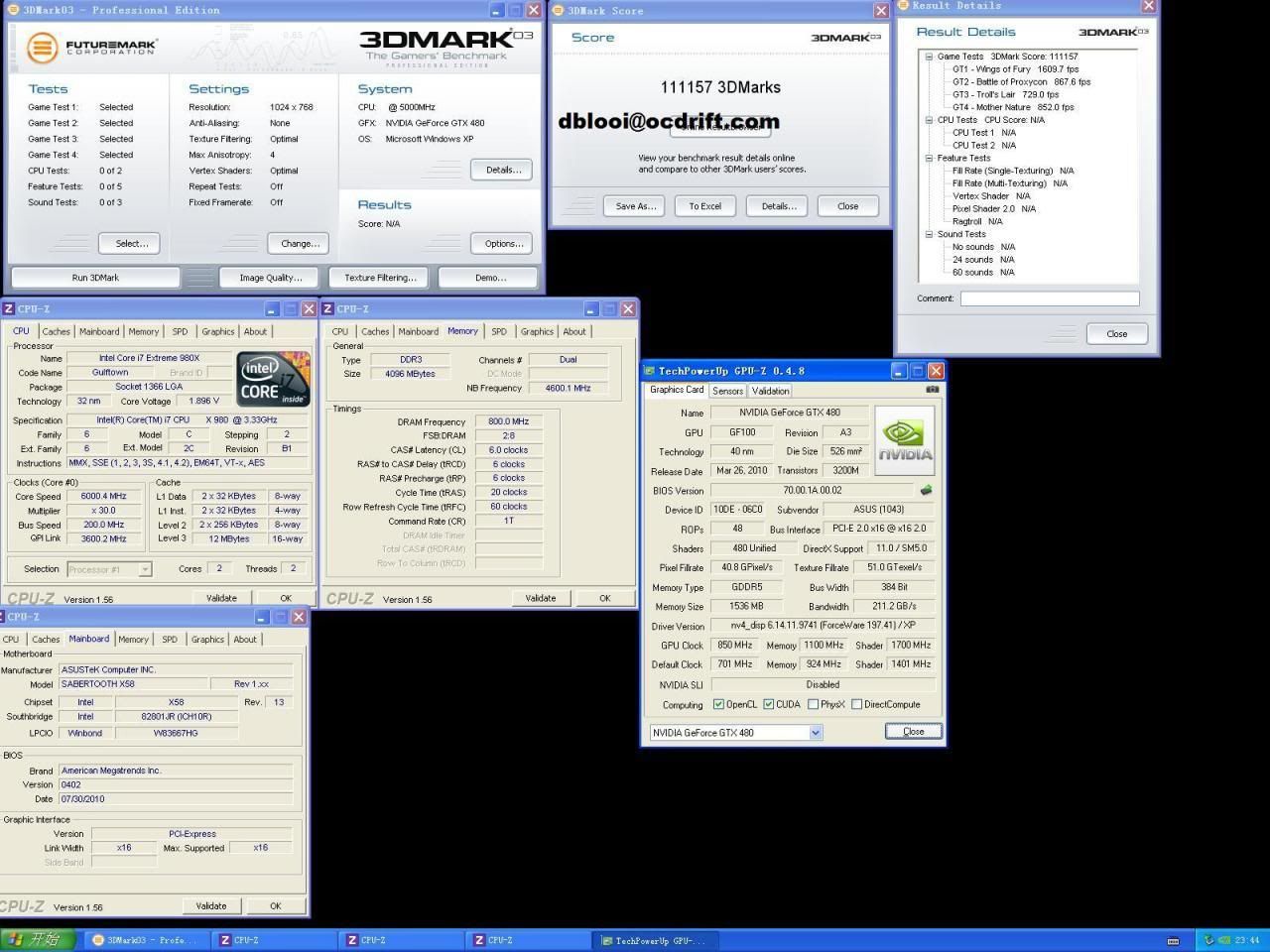Viewport: 1270px width, 952px height.
Task: Click the Image Quality button
Action: 271,278
